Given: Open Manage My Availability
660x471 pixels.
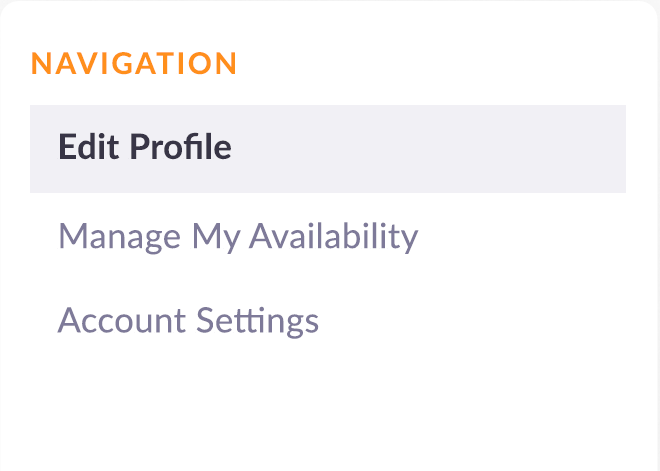Looking at the screenshot, I should 238,237.
